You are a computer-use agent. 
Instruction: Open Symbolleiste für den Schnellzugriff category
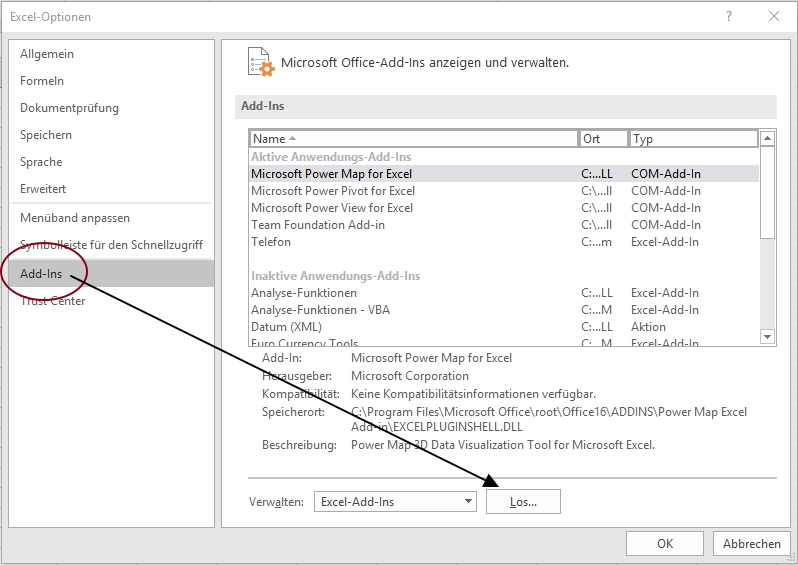[111, 245]
